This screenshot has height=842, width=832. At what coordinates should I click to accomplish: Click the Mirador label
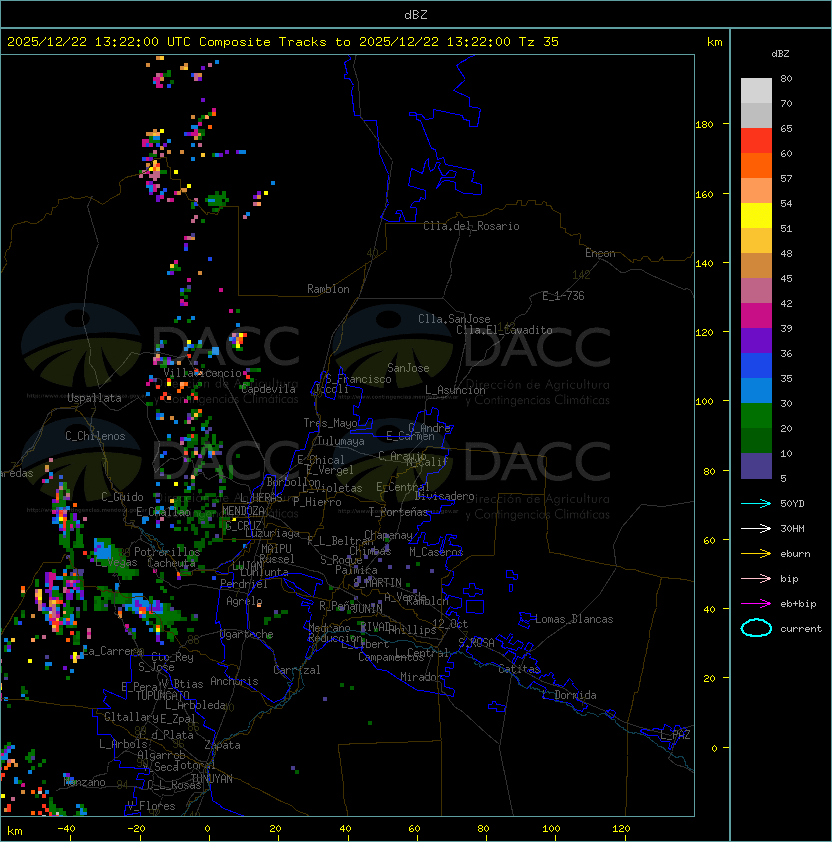coord(422,677)
